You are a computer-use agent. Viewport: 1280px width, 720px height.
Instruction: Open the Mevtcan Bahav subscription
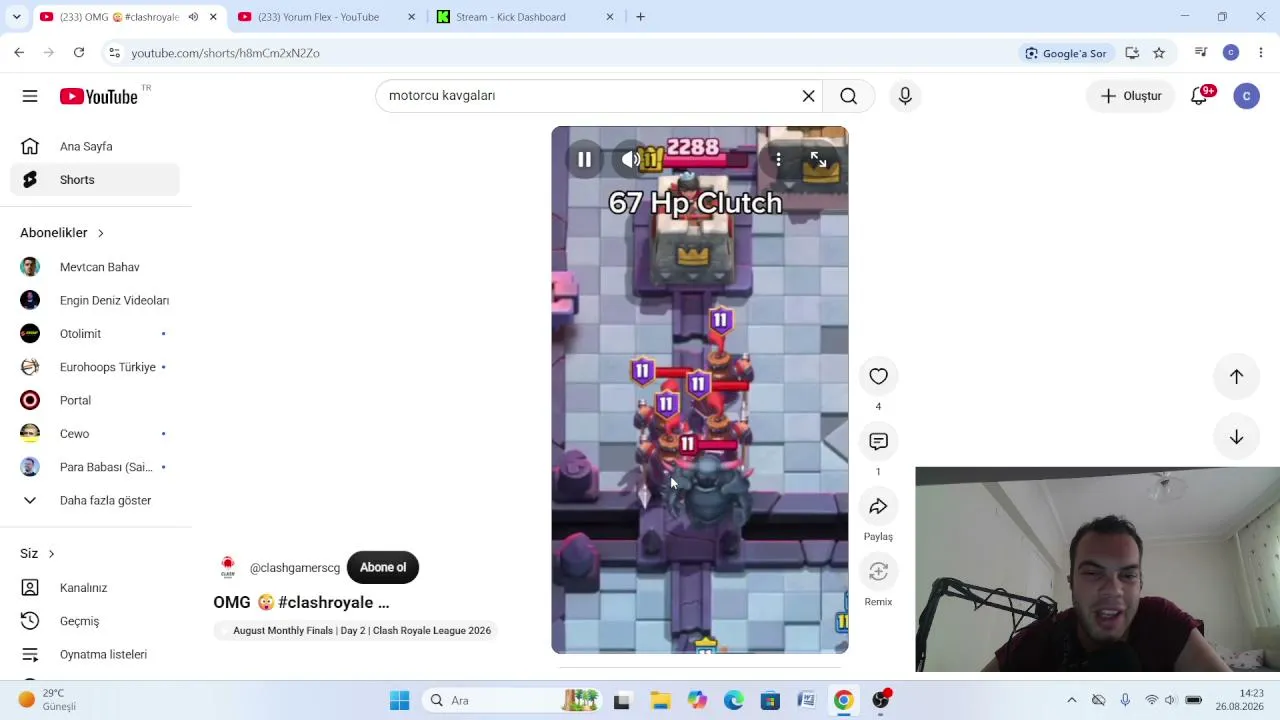point(96,267)
